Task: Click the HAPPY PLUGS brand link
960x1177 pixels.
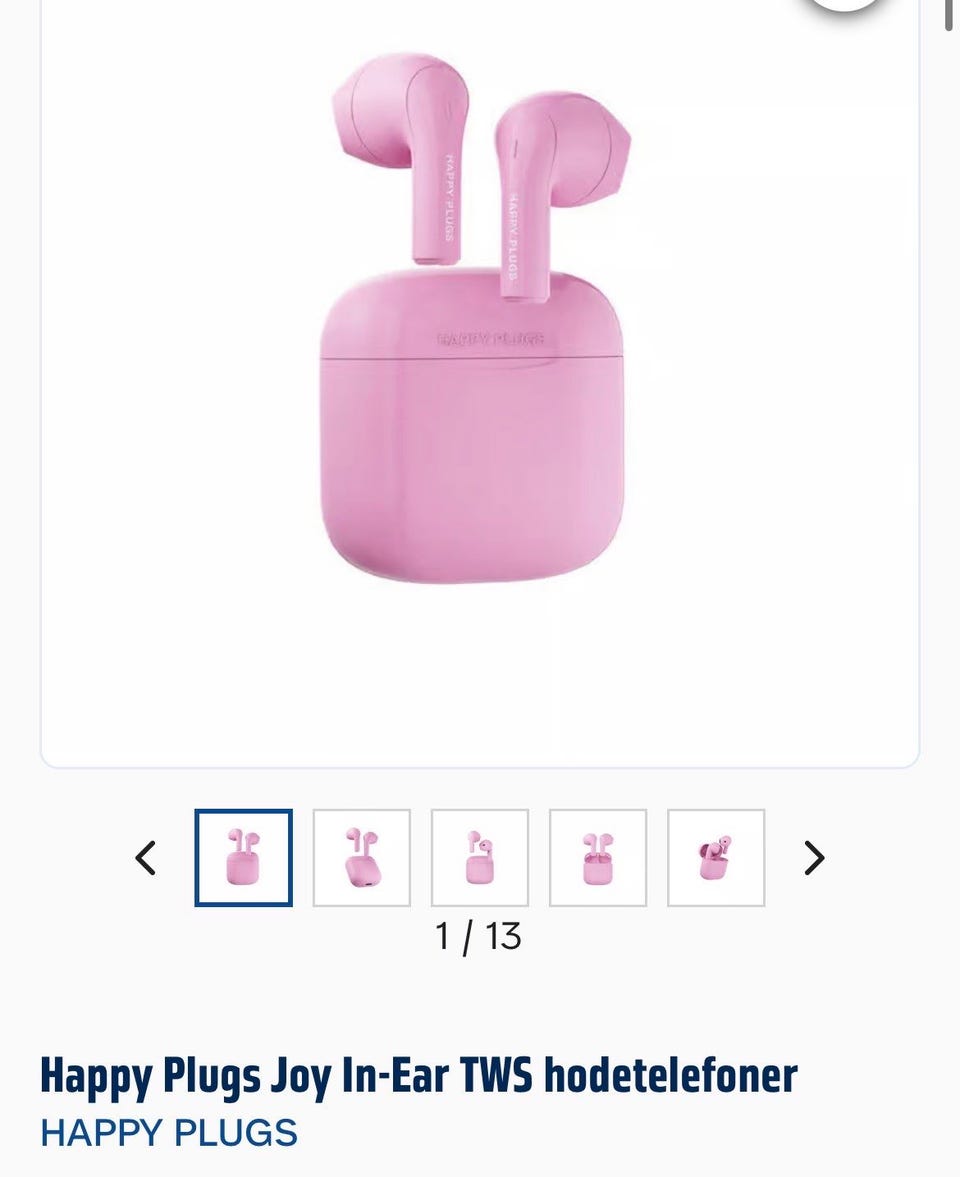Action: coord(169,1133)
